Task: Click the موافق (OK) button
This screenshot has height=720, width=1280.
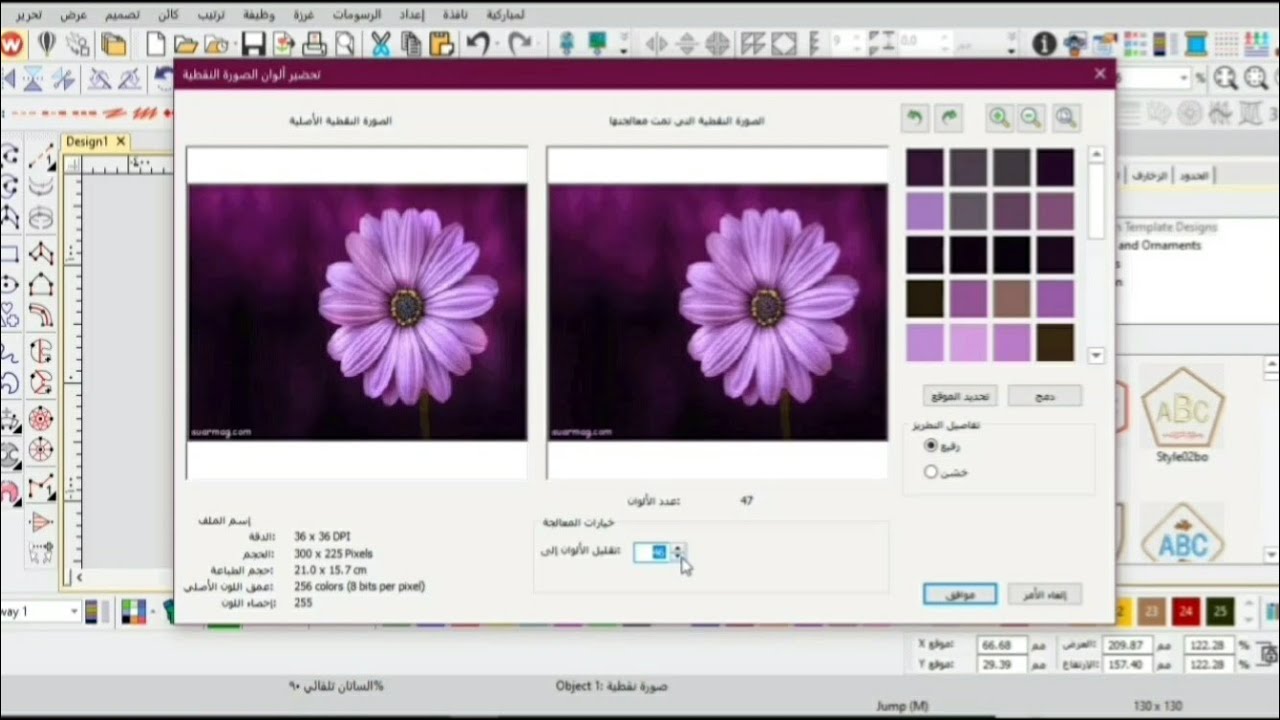Action: point(959,595)
